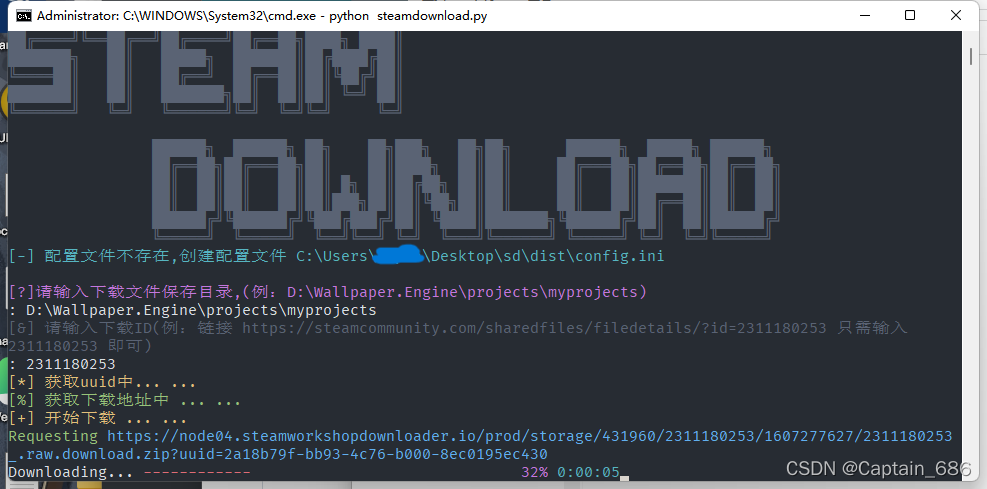Click the '2311180253 即可)' hint line
Image resolution: width=987 pixels, height=489 pixels.
pos(80,346)
